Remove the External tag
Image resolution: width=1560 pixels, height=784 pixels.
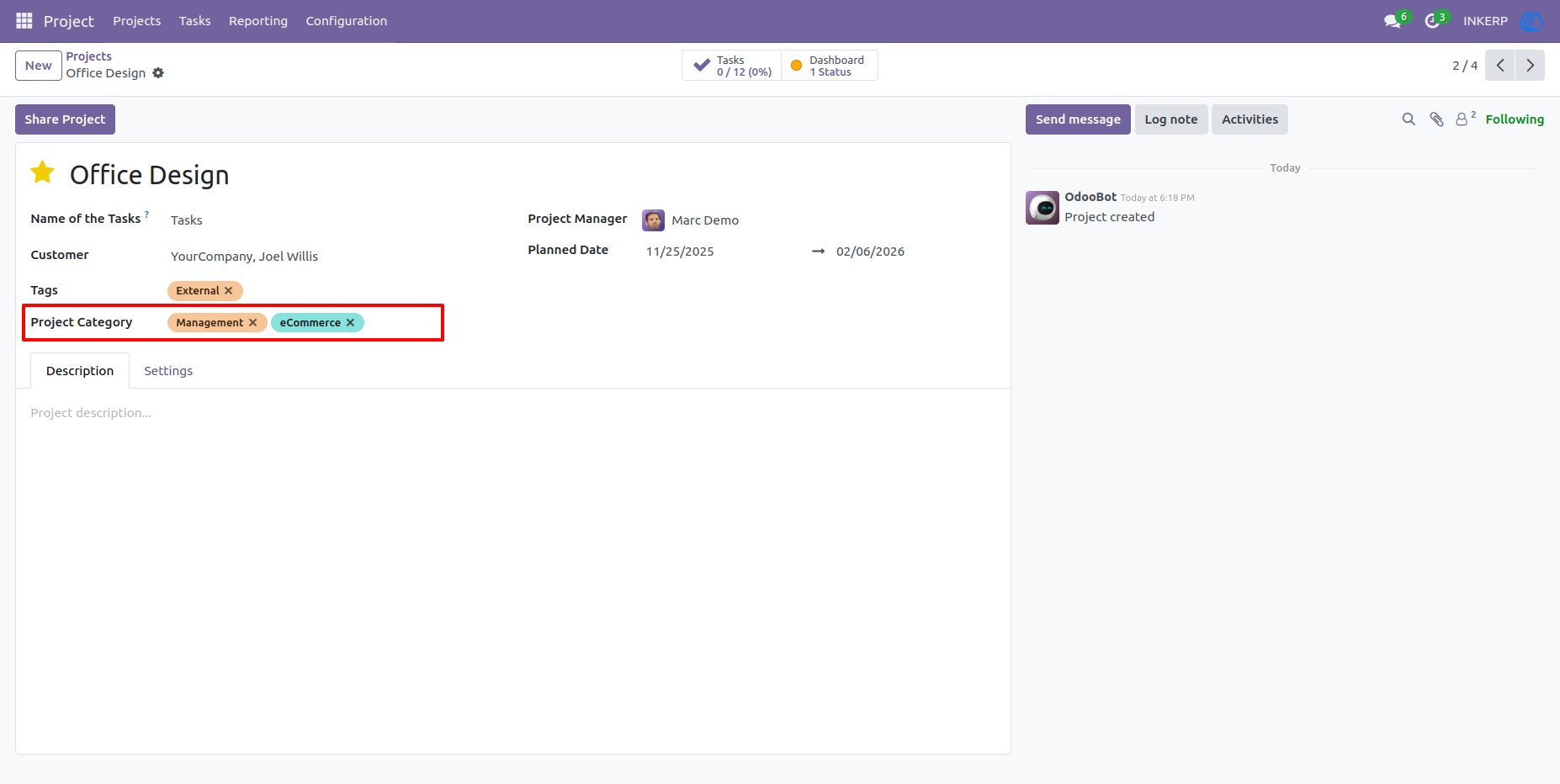[228, 291]
